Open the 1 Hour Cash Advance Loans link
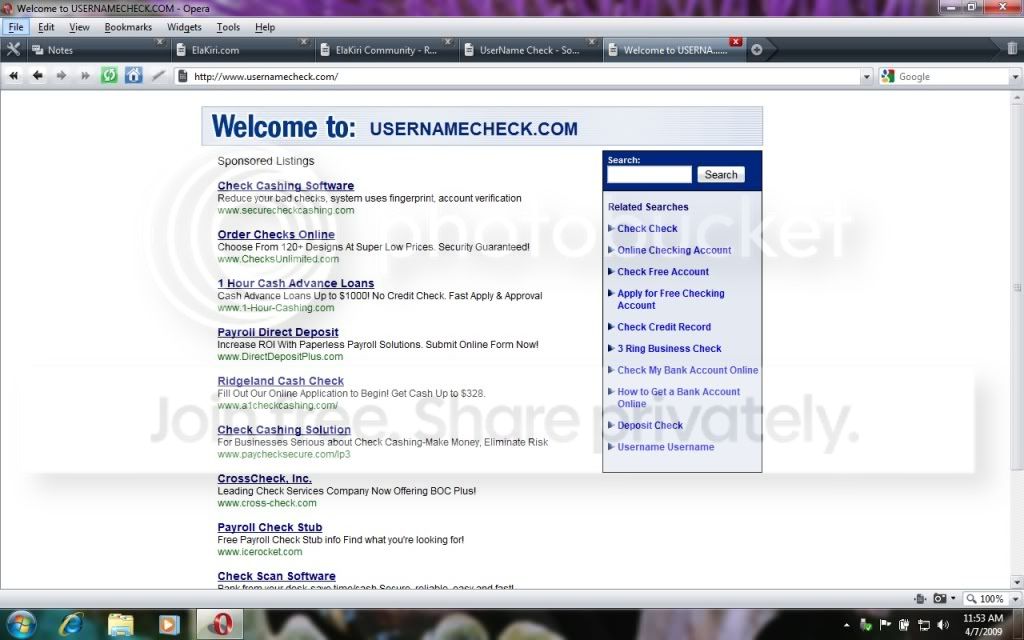This screenshot has height=640, width=1024. [x=295, y=283]
